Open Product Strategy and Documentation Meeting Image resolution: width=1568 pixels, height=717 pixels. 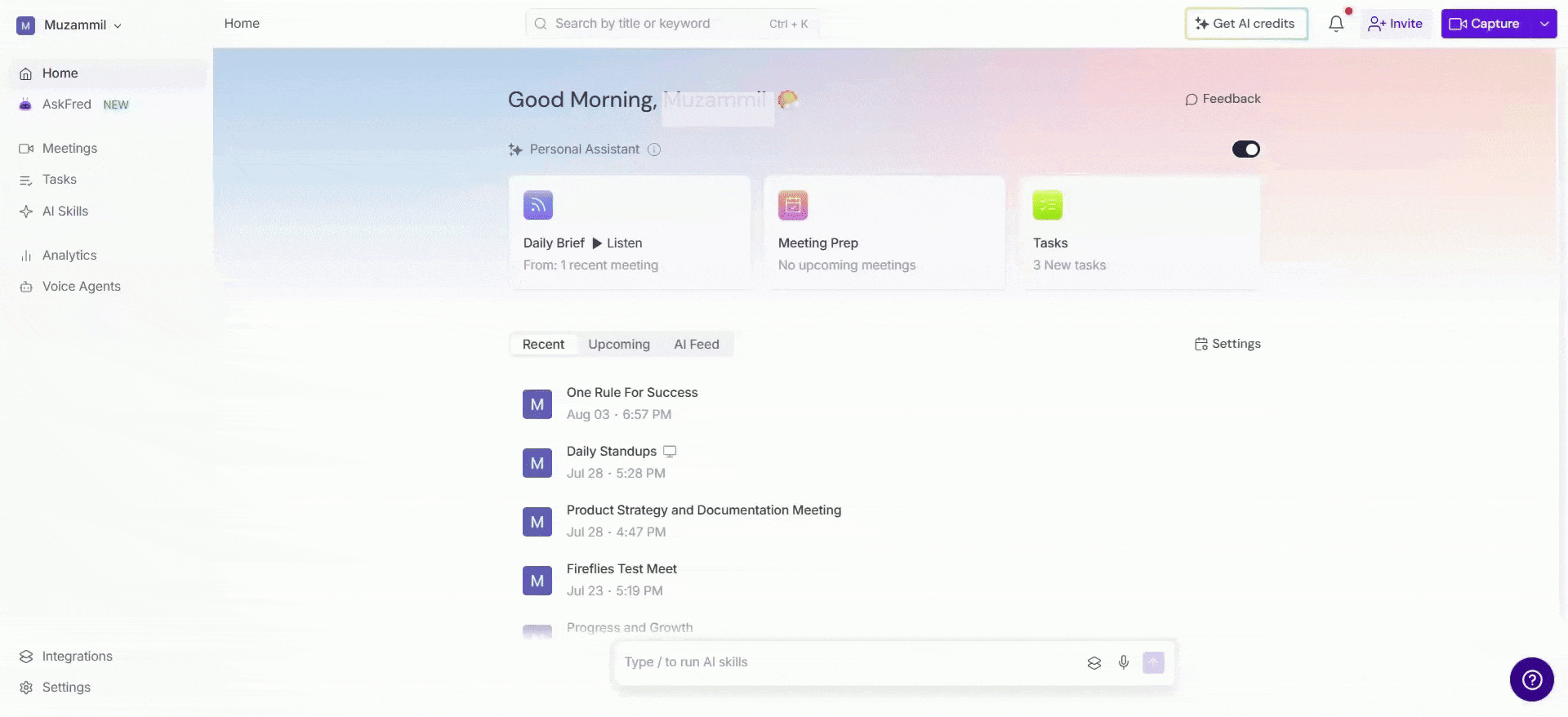pos(704,510)
